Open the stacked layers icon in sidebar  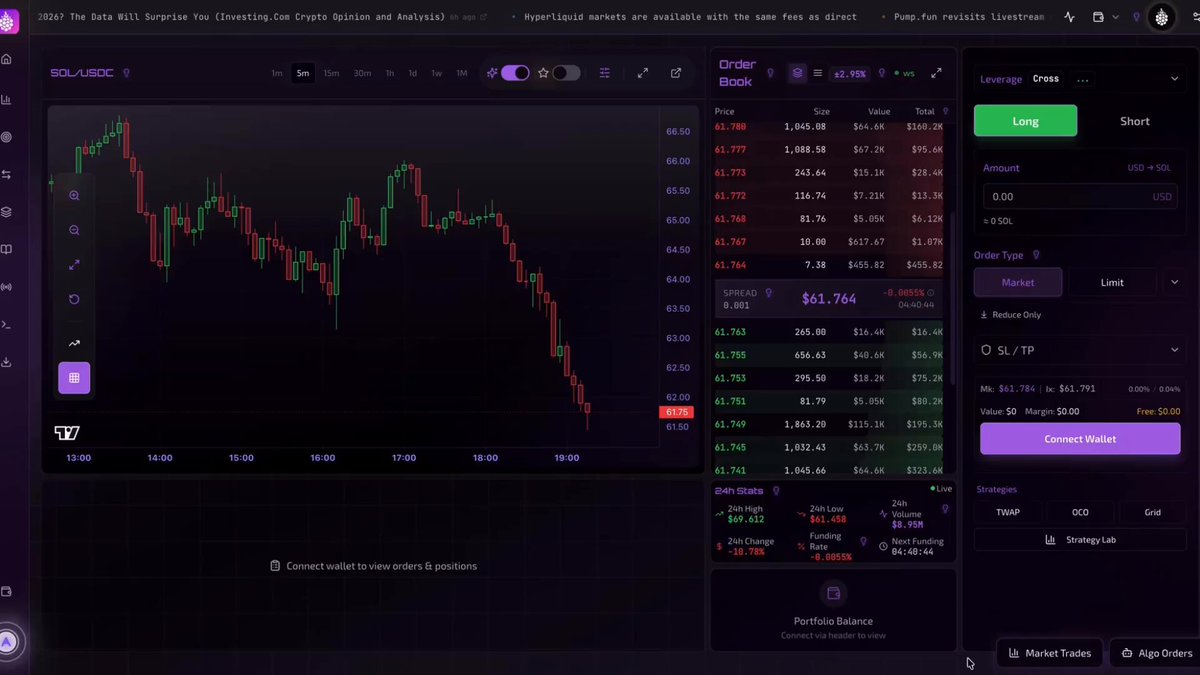6,212
